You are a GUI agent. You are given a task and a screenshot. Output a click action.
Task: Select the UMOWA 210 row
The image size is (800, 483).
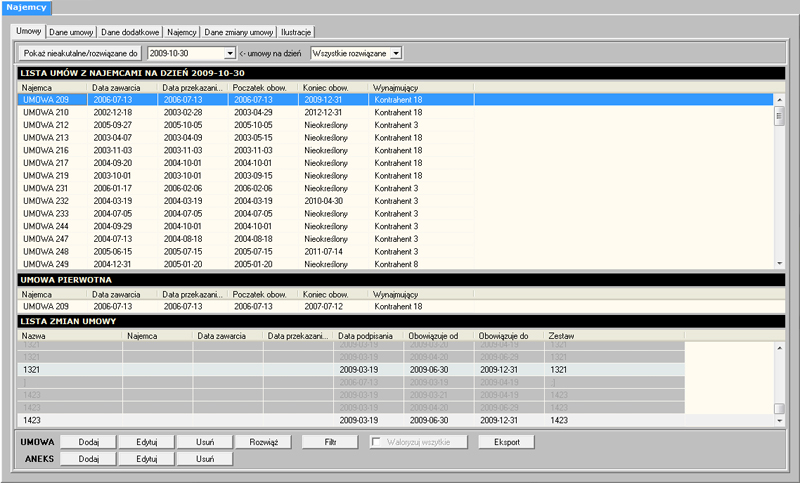(x=246, y=112)
